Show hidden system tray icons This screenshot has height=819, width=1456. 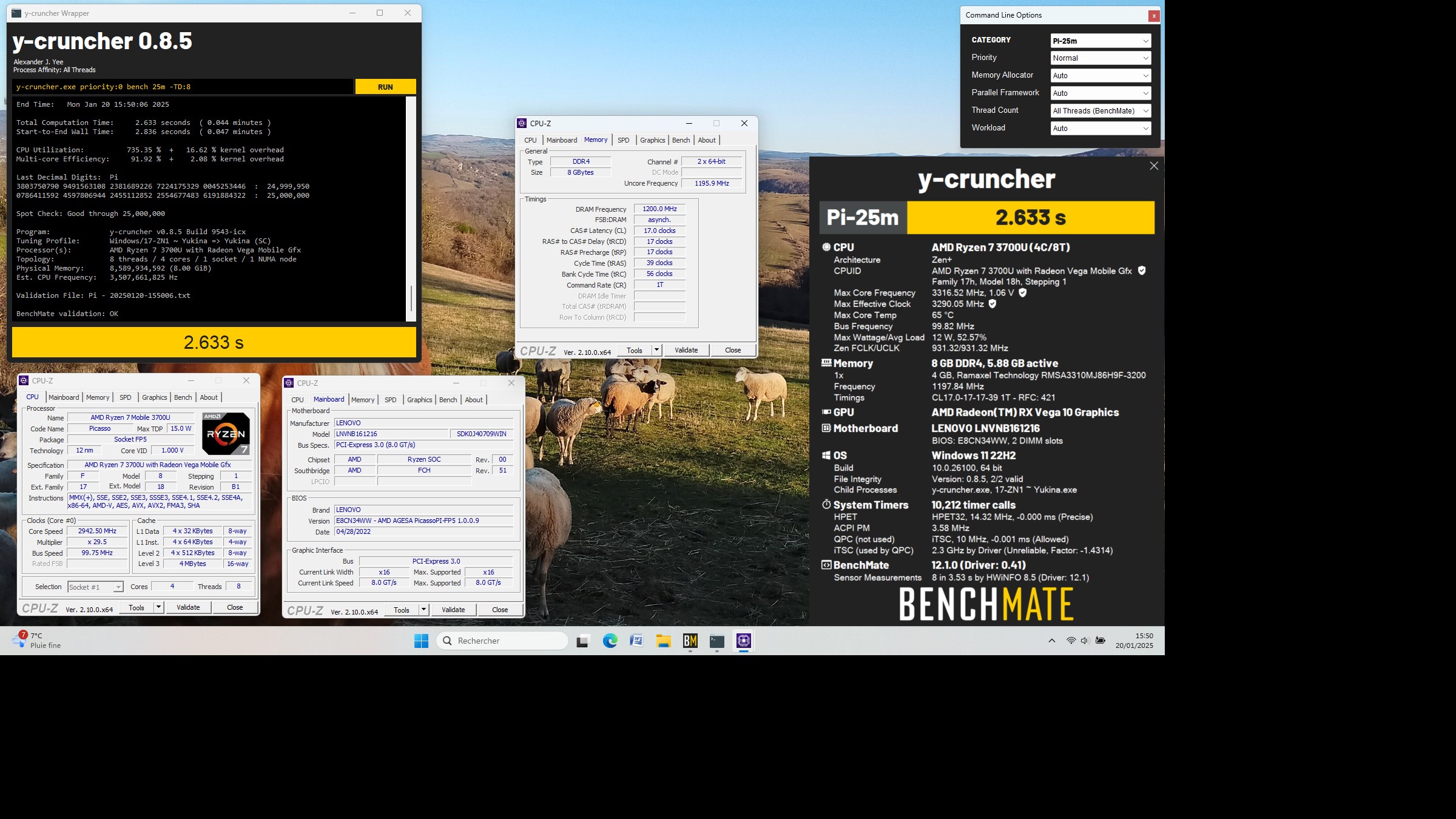click(x=1051, y=641)
